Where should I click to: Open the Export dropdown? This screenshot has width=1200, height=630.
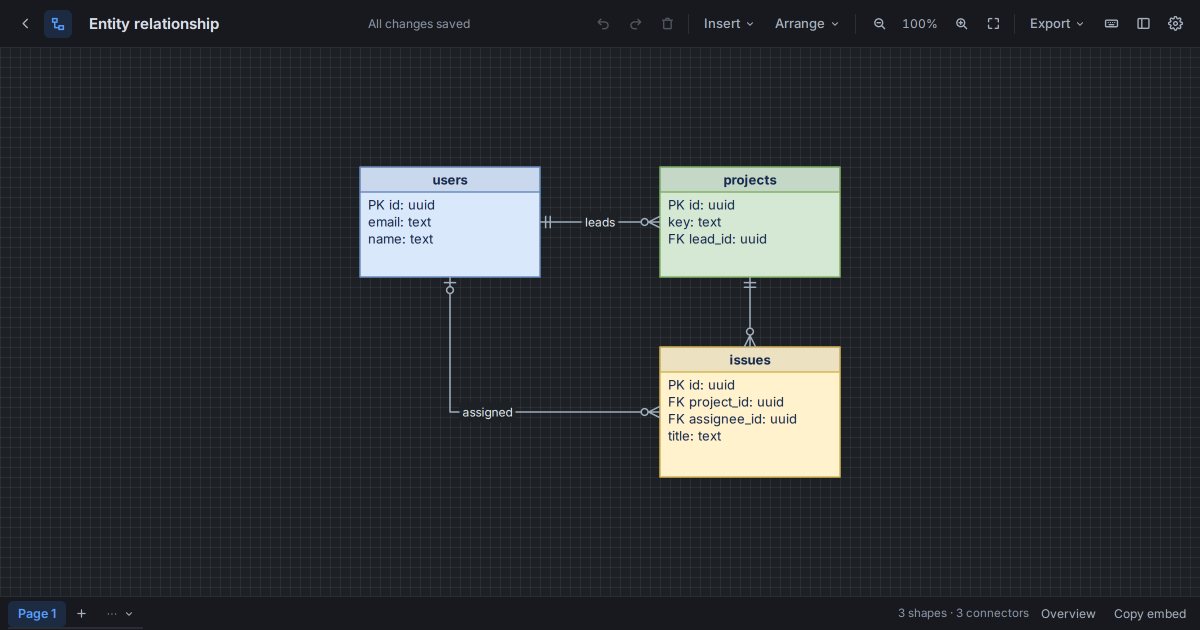pos(1057,24)
